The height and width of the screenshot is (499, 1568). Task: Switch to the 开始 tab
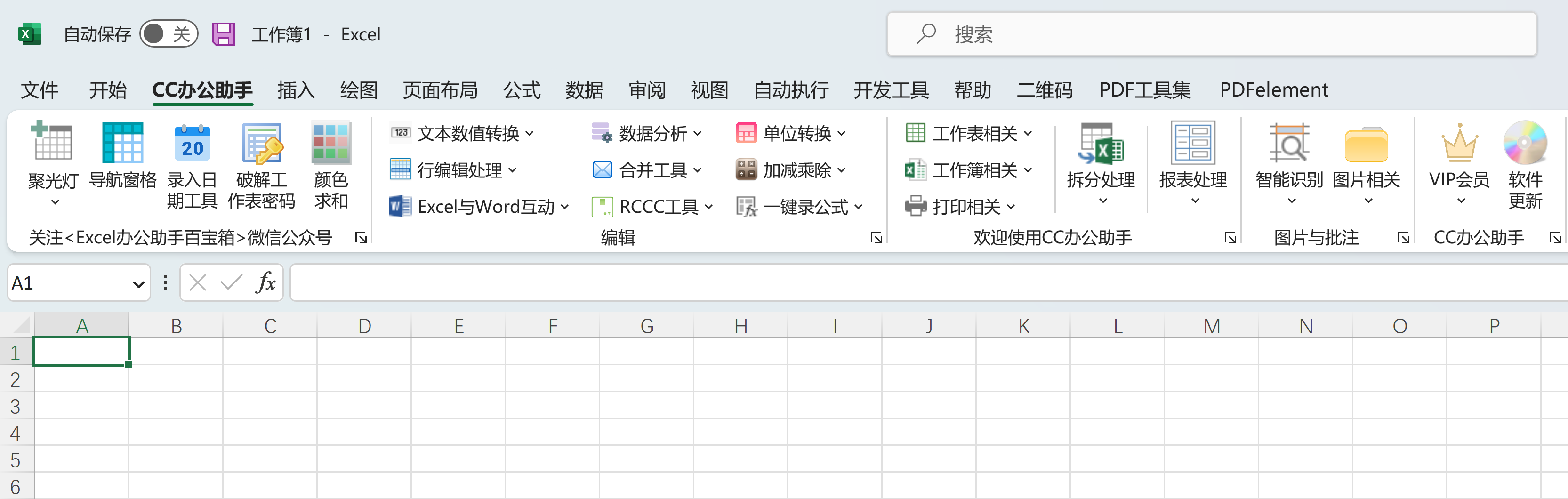click(108, 90)
